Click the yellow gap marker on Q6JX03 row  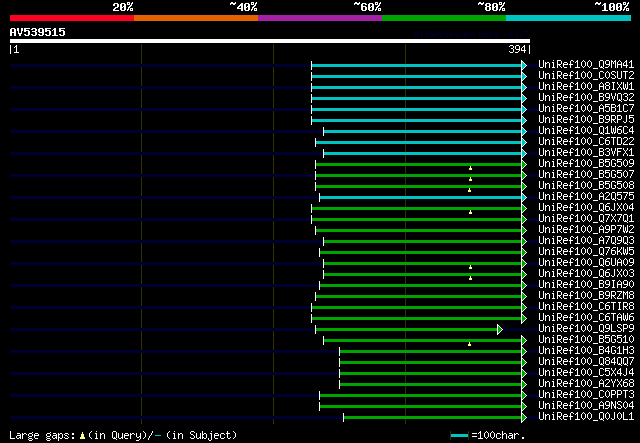[470, 278]
